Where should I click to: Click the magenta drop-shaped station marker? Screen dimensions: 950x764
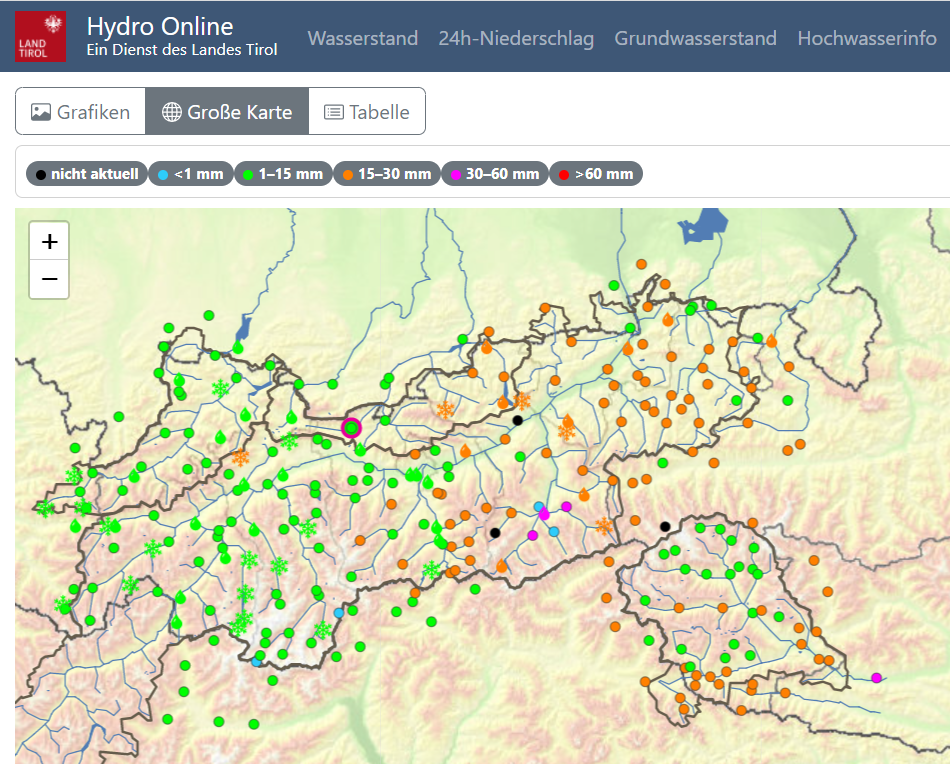tap(544, 514)
